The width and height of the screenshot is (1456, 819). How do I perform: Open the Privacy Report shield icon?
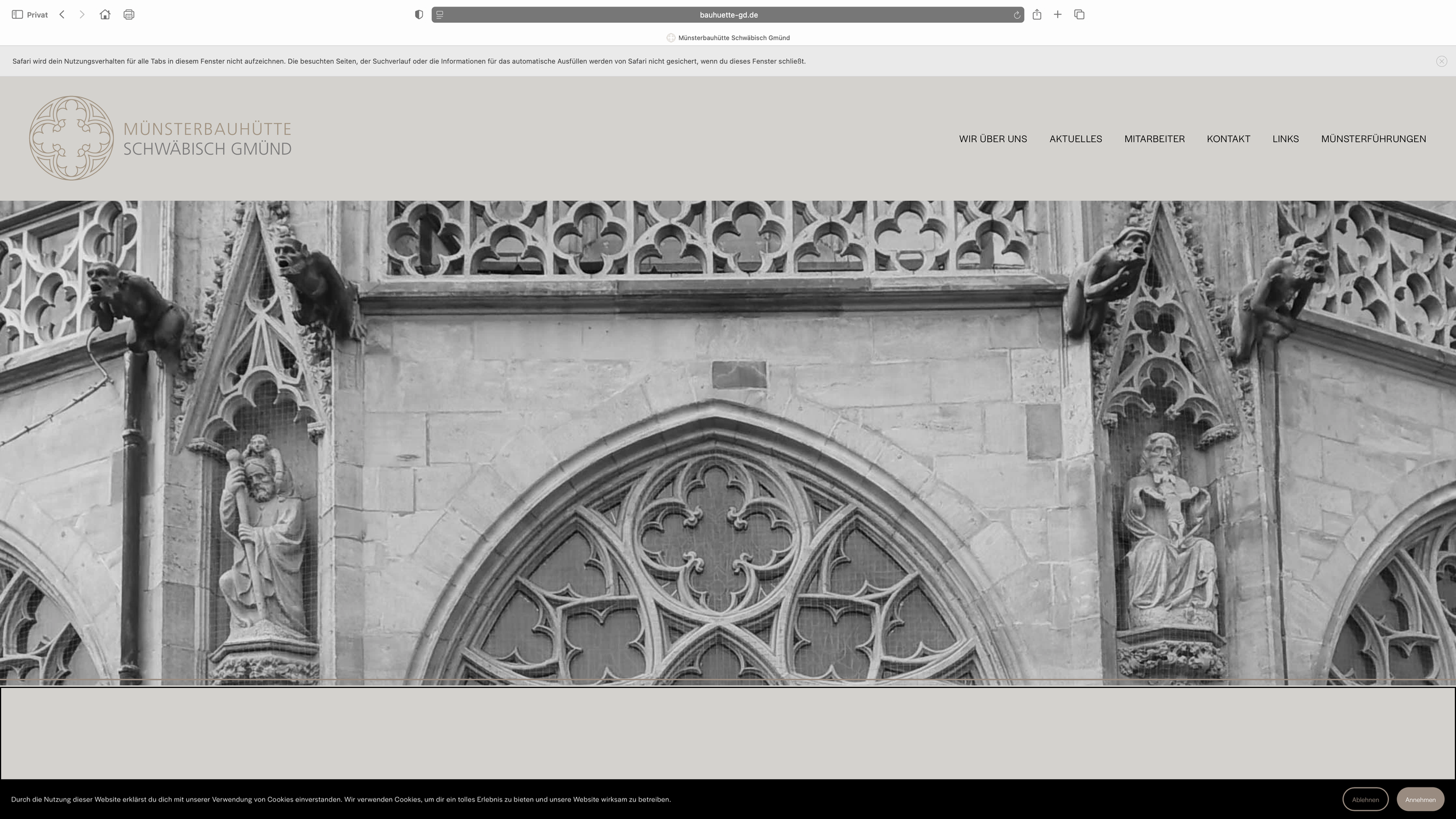click(418, 14)
